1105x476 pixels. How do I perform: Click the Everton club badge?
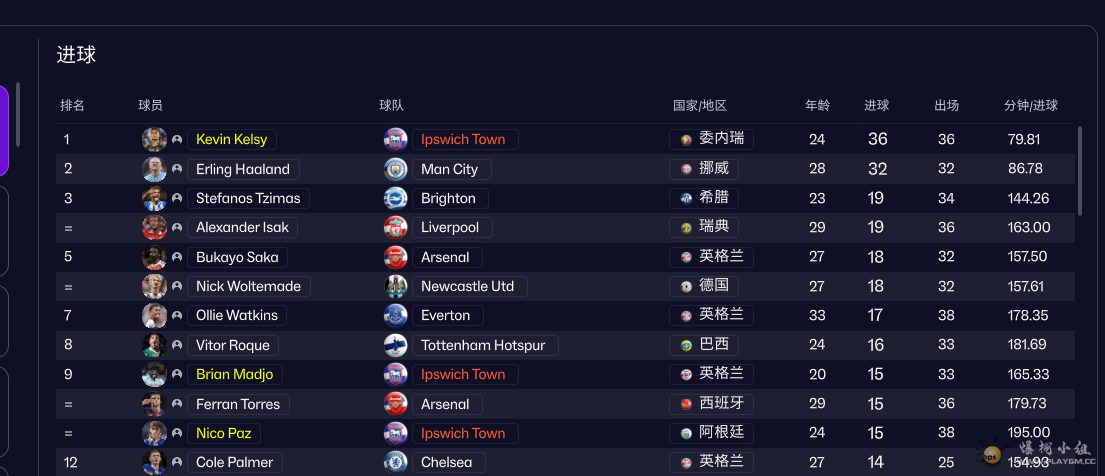(395, 315)
